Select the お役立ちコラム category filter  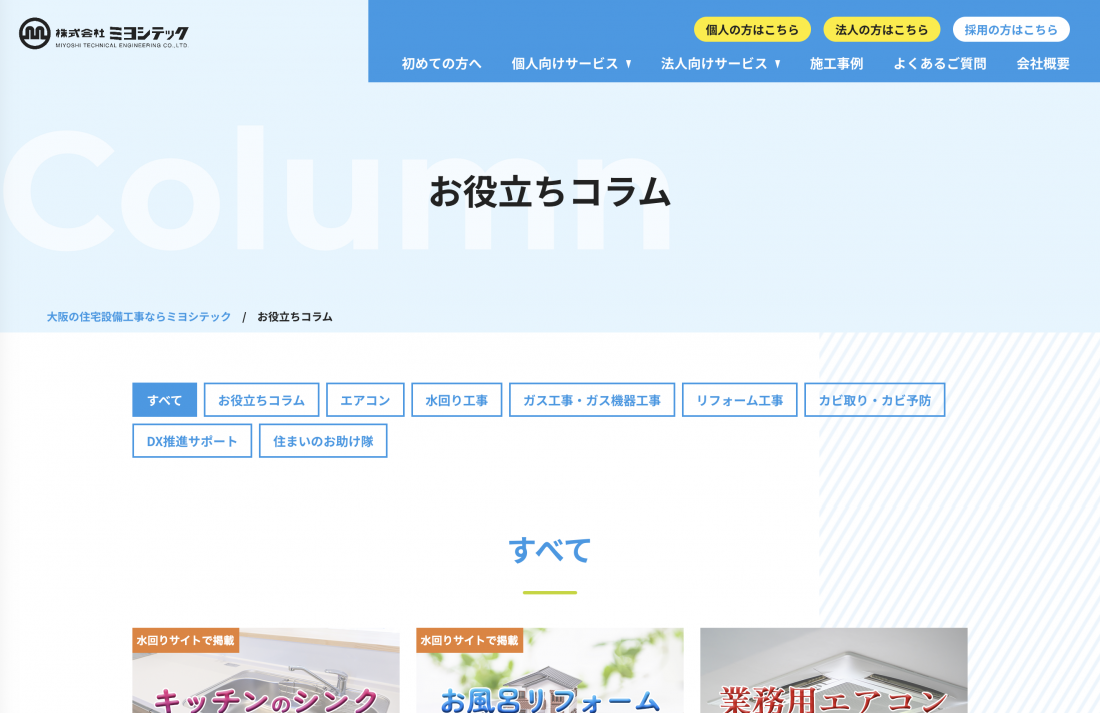262,400
